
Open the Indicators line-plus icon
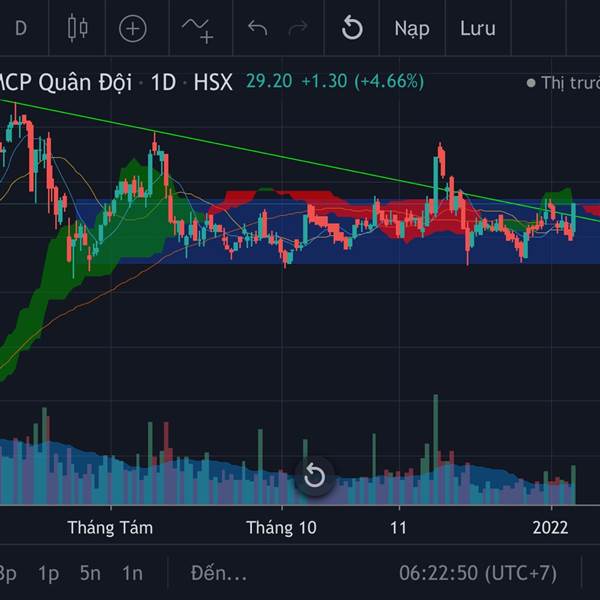(x=198, y=30)
